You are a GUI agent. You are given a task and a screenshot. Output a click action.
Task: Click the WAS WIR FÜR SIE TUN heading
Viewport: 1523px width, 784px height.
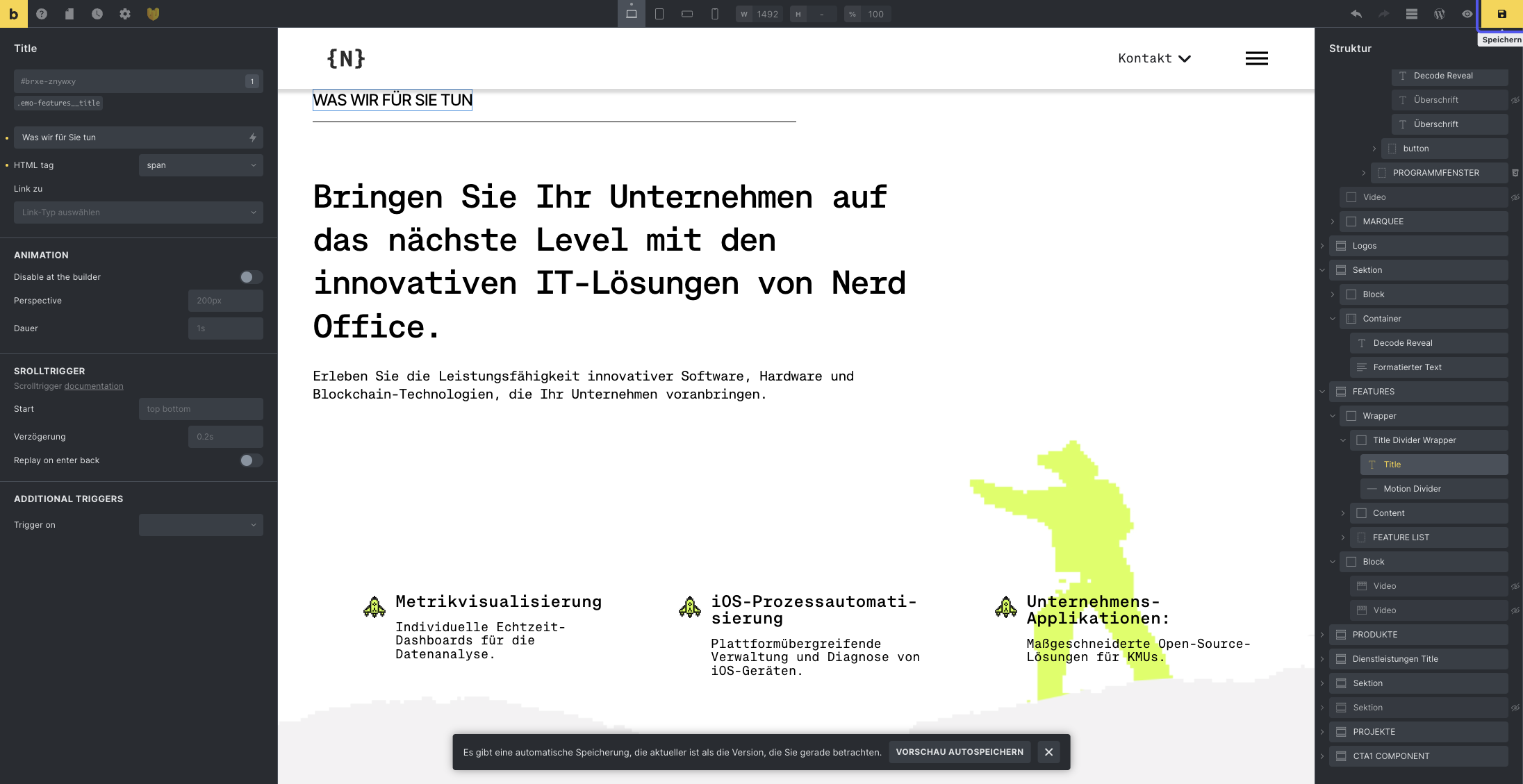(x=393, y=100)
